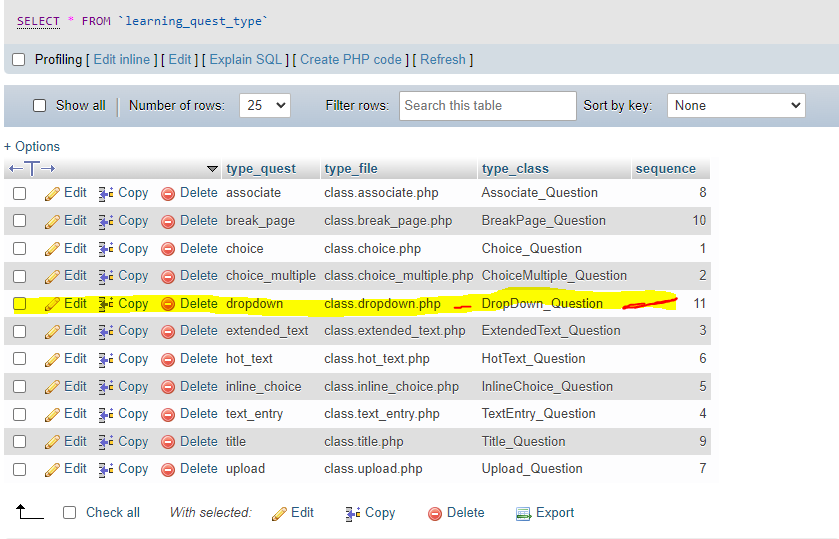This screenshot has height=539, width=839.
Task: Click the pencil Edit icon for associate row
Action: click(53, 193)
